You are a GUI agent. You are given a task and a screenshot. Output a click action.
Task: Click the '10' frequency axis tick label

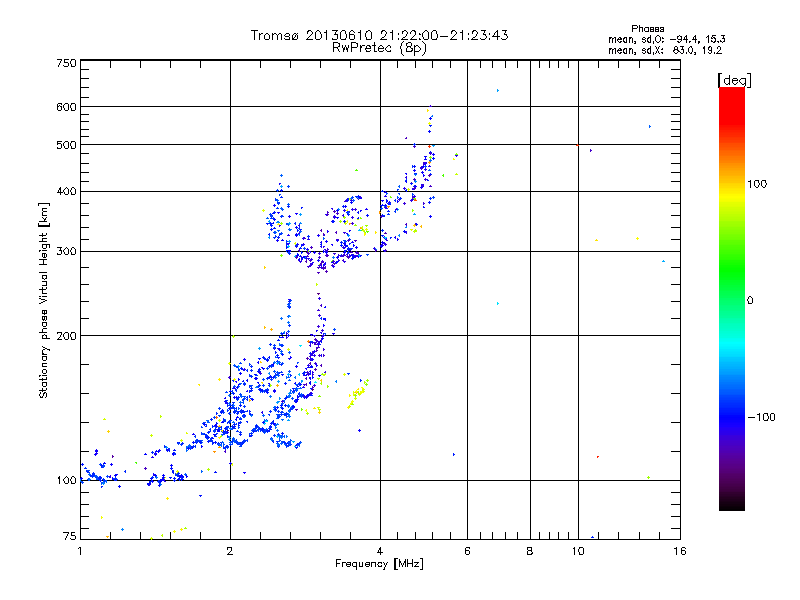pyautogui.click(x=578, y=551)
